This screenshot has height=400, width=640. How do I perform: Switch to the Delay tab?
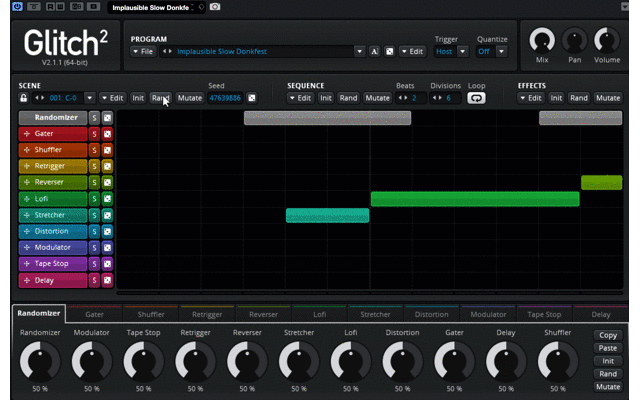pos(600,314)
